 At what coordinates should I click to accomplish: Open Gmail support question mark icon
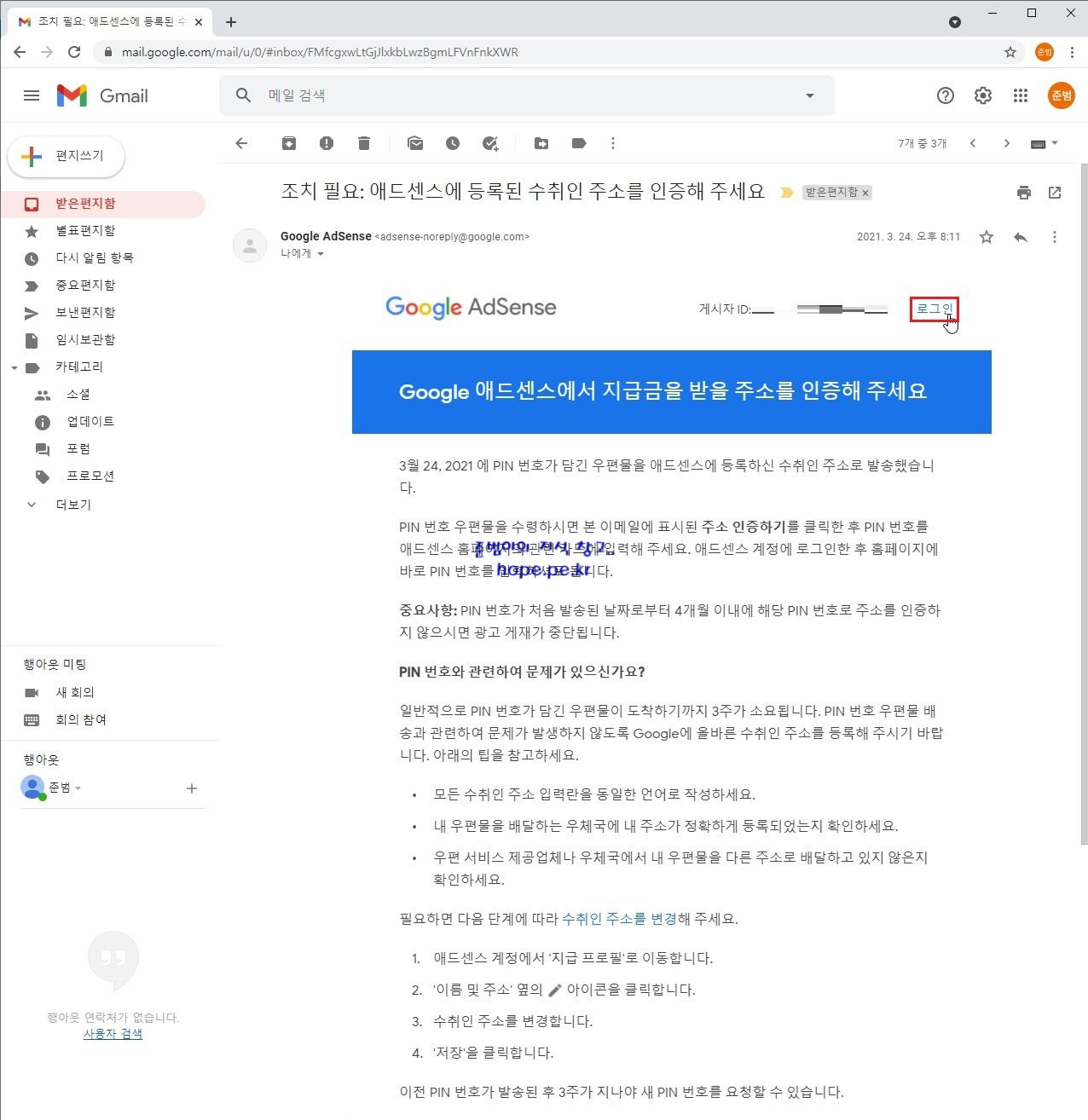tap(946, 95)
